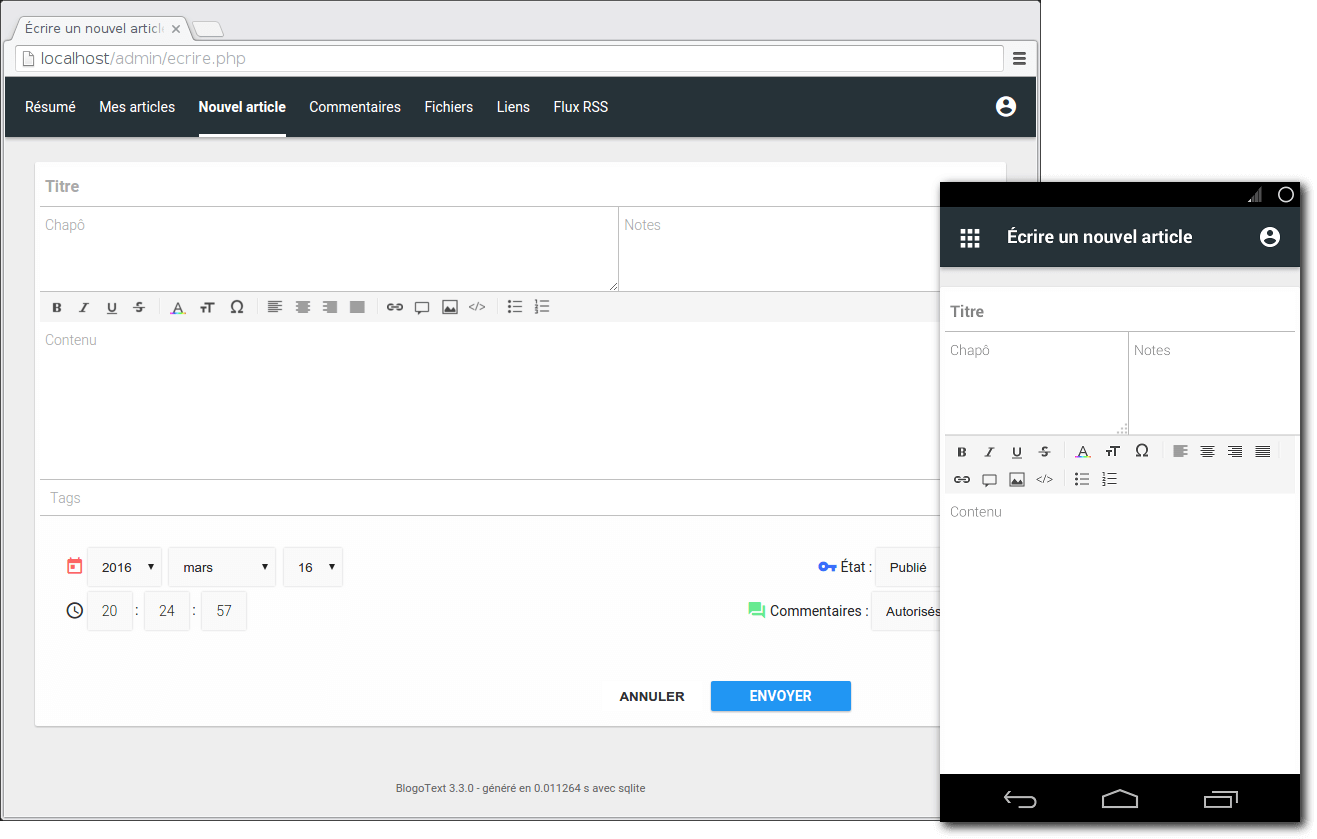The height and width of the screenshot is (839, 1317).
Task: Open text color picker in desktop toolbar
Action: pyautogui.click(x=178, y=308)
